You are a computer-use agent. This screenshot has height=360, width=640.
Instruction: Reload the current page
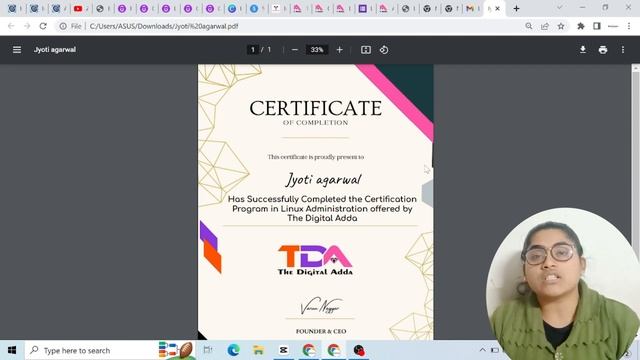pyautogui.click(x=43, y=26)
